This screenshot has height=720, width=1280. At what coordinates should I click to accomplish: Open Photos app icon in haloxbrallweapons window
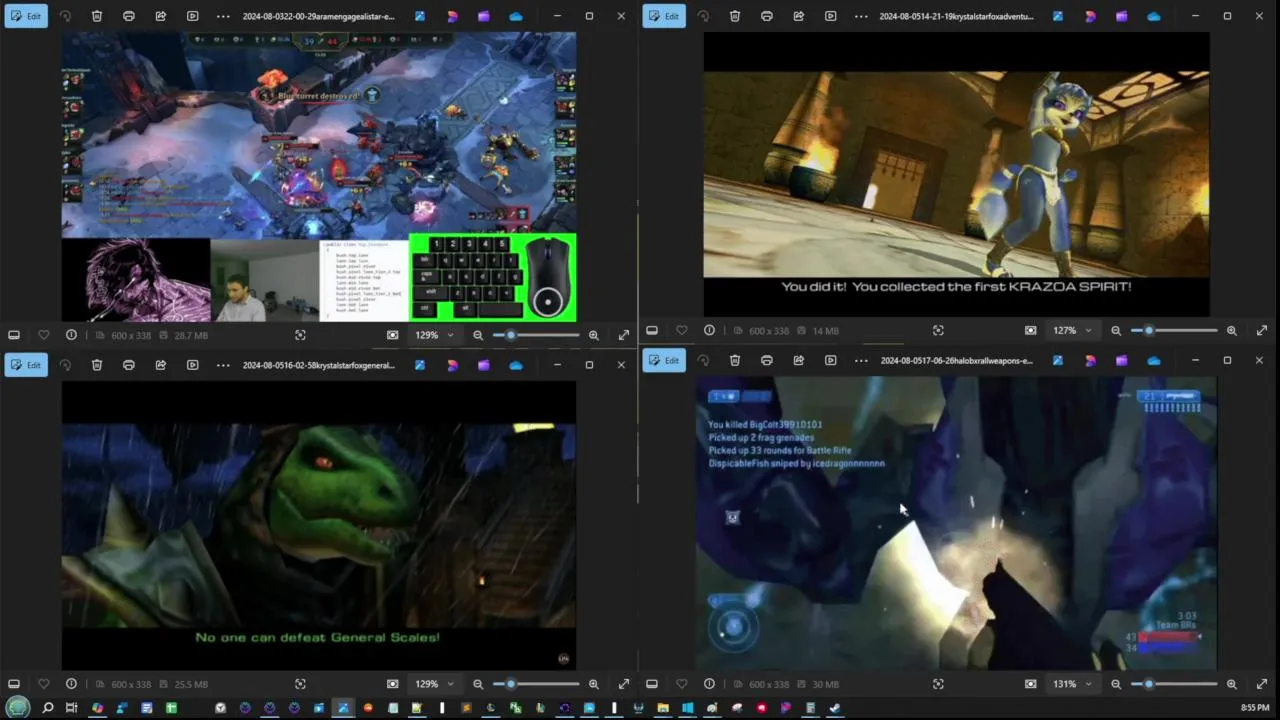(x=1058, y=360)
